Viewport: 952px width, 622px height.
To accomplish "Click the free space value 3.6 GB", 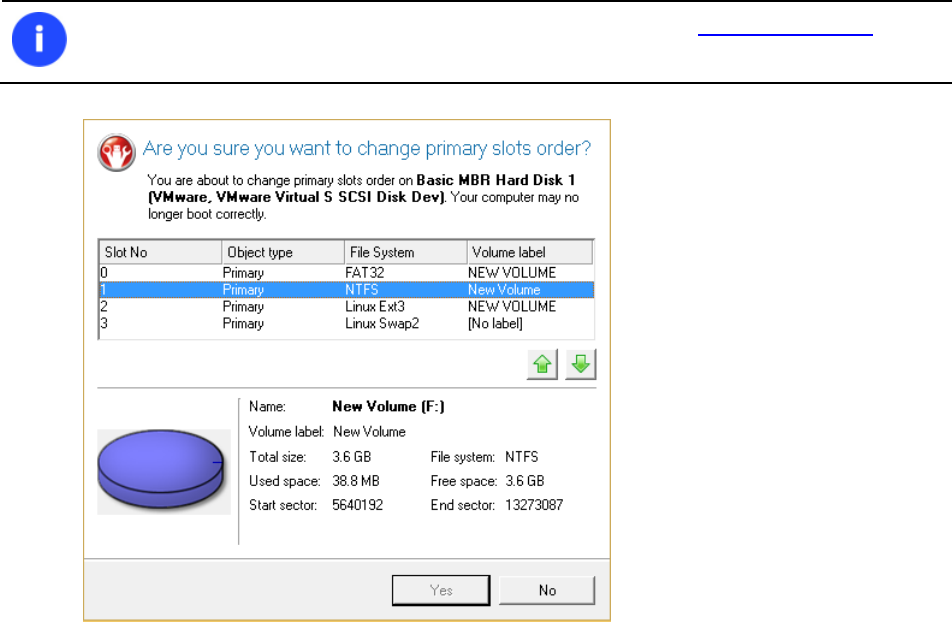I will (525, 481).
